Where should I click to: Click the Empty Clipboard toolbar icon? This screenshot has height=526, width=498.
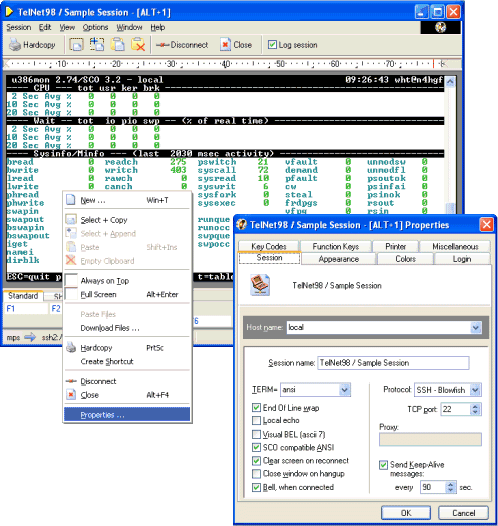(x=138, y=45)
